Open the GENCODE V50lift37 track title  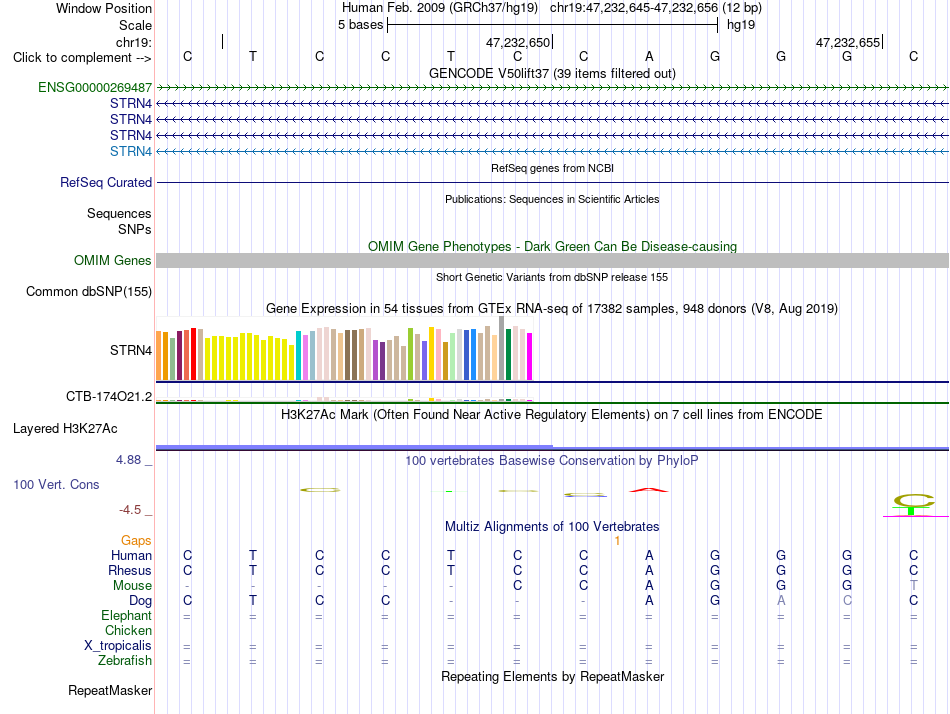coord(552,73)
